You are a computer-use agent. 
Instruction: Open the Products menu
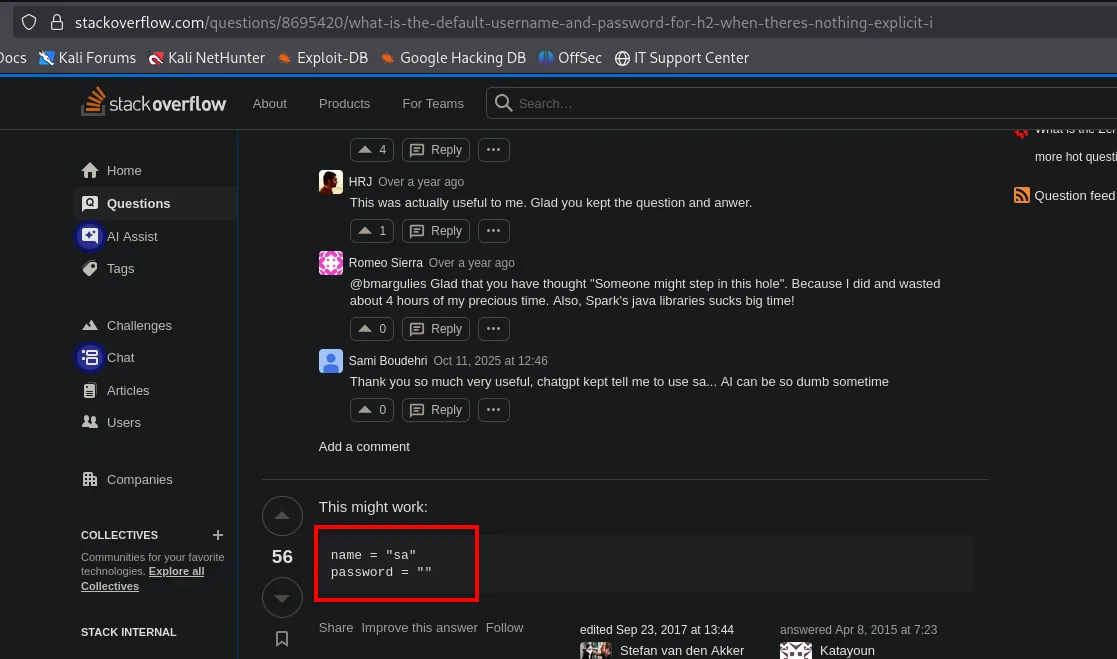coord(344,103)
